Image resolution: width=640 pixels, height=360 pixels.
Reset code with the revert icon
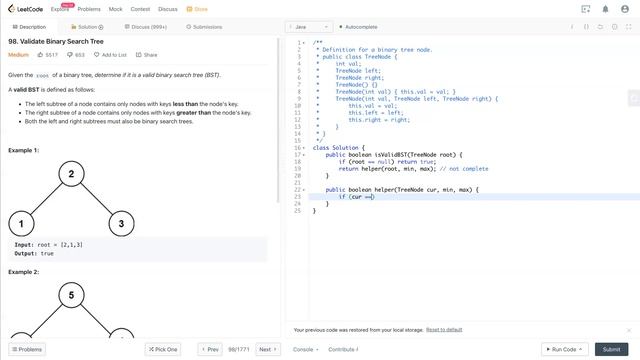coord(600,27)
